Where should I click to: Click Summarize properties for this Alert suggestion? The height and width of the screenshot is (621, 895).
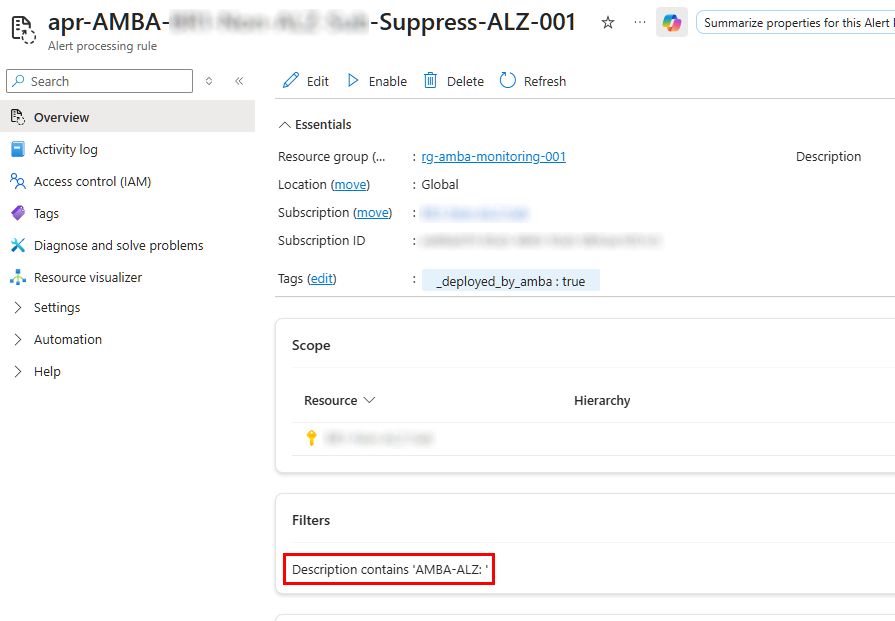pyautogui.click(x=796, y=23)
